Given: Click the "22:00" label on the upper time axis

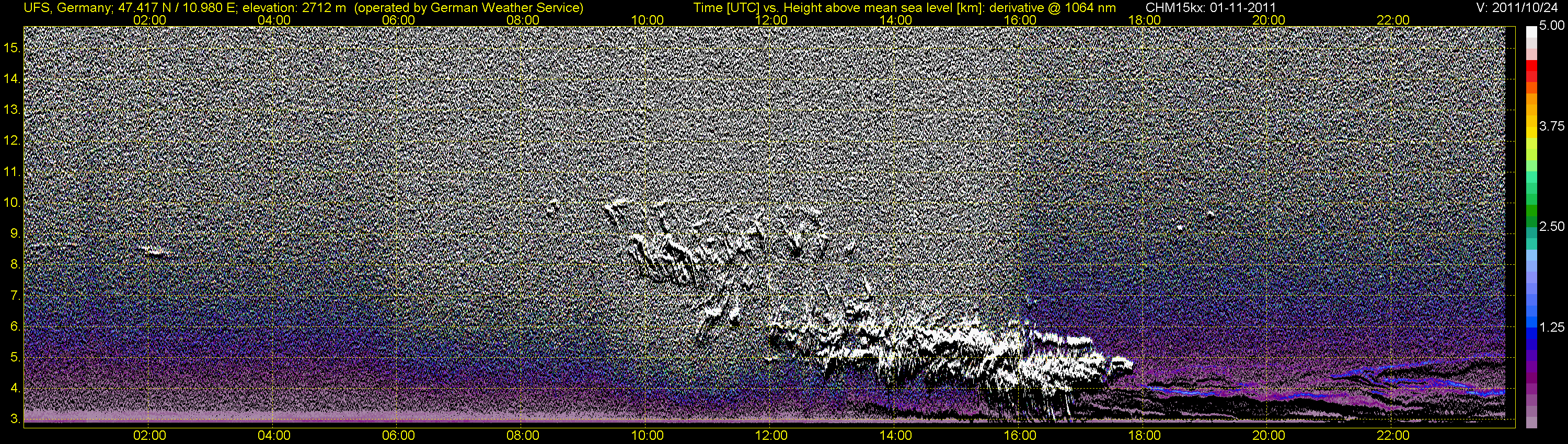Looking at the screenshot, I should [x=1393, y=20].
